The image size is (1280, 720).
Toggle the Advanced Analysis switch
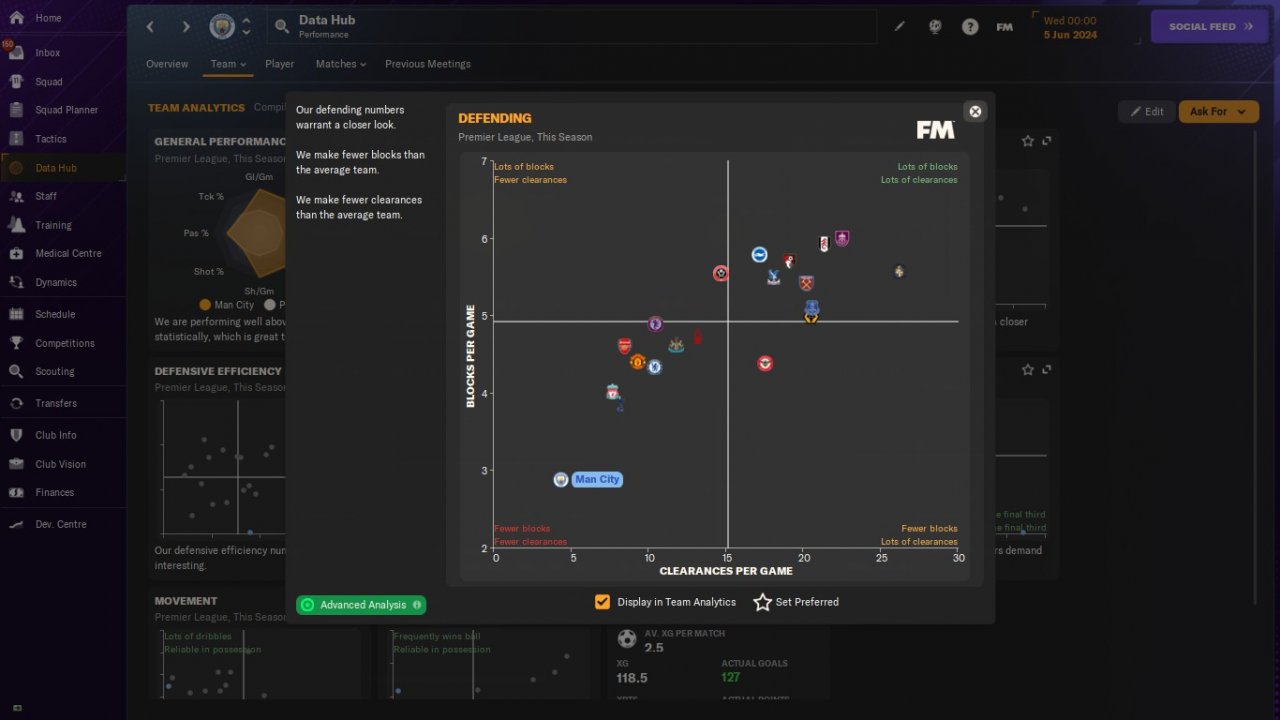pos(361,605)
